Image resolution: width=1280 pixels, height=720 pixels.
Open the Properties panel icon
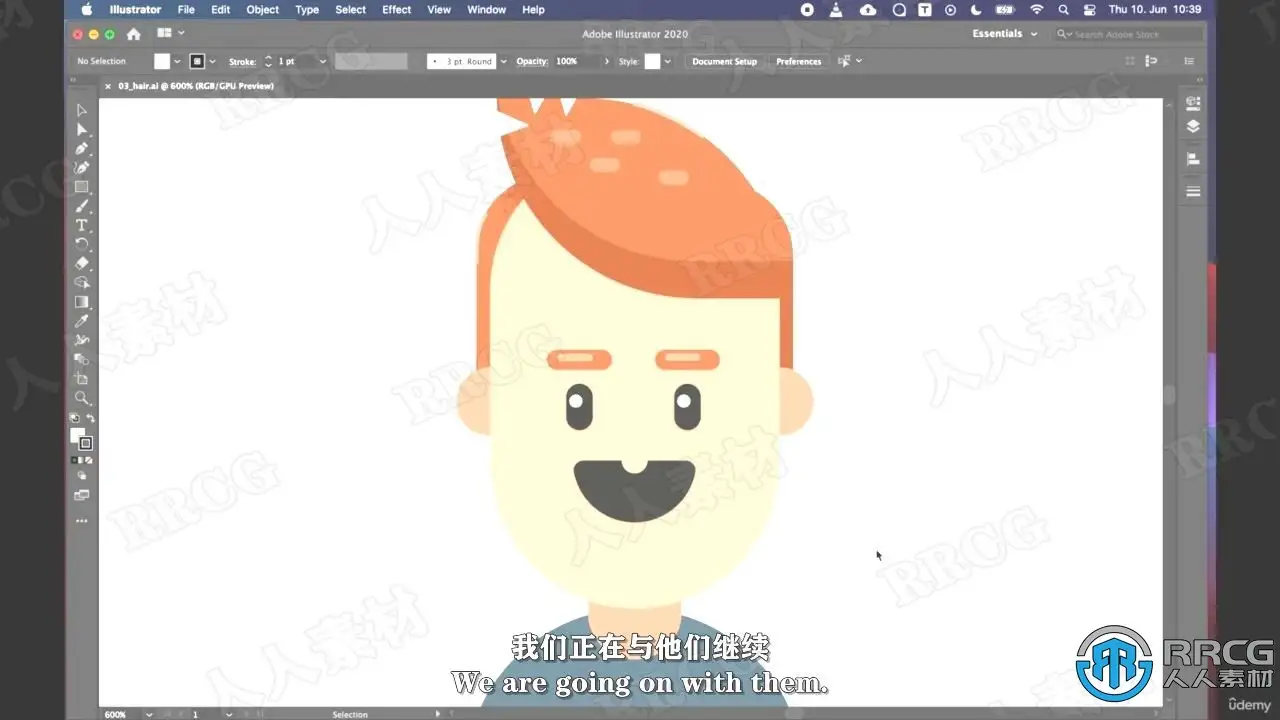[1192, 103]
